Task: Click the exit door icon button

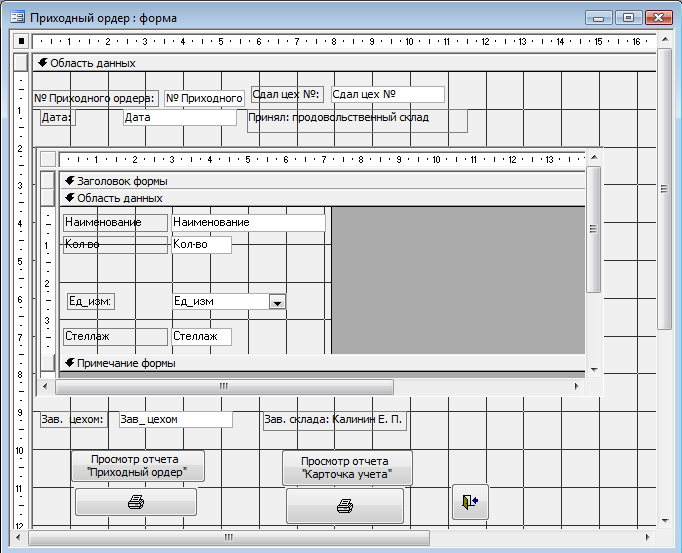Action: tap(470, 502)
